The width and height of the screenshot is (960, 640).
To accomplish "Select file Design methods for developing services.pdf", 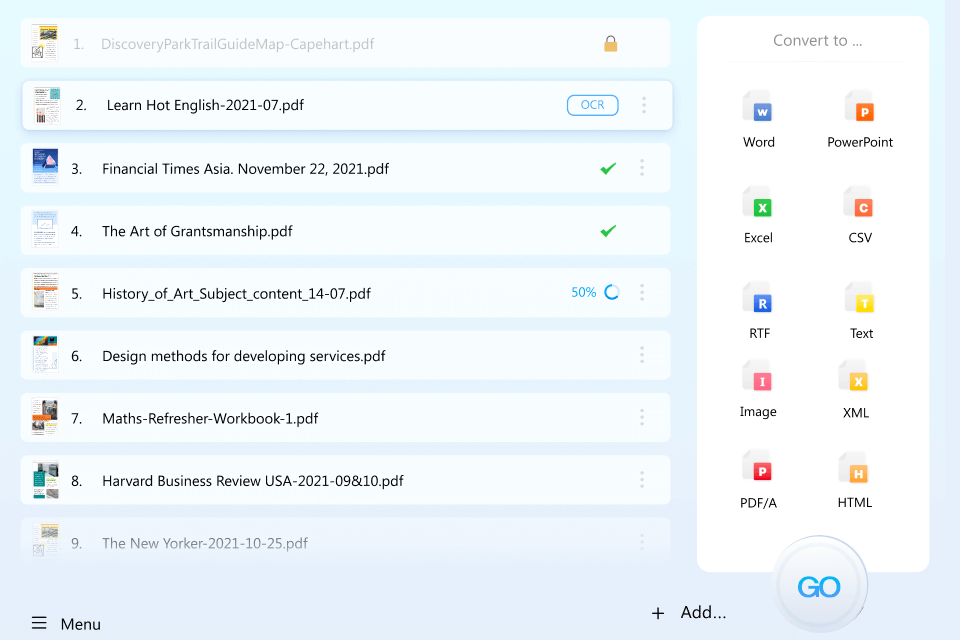I will tap(345, 355).
